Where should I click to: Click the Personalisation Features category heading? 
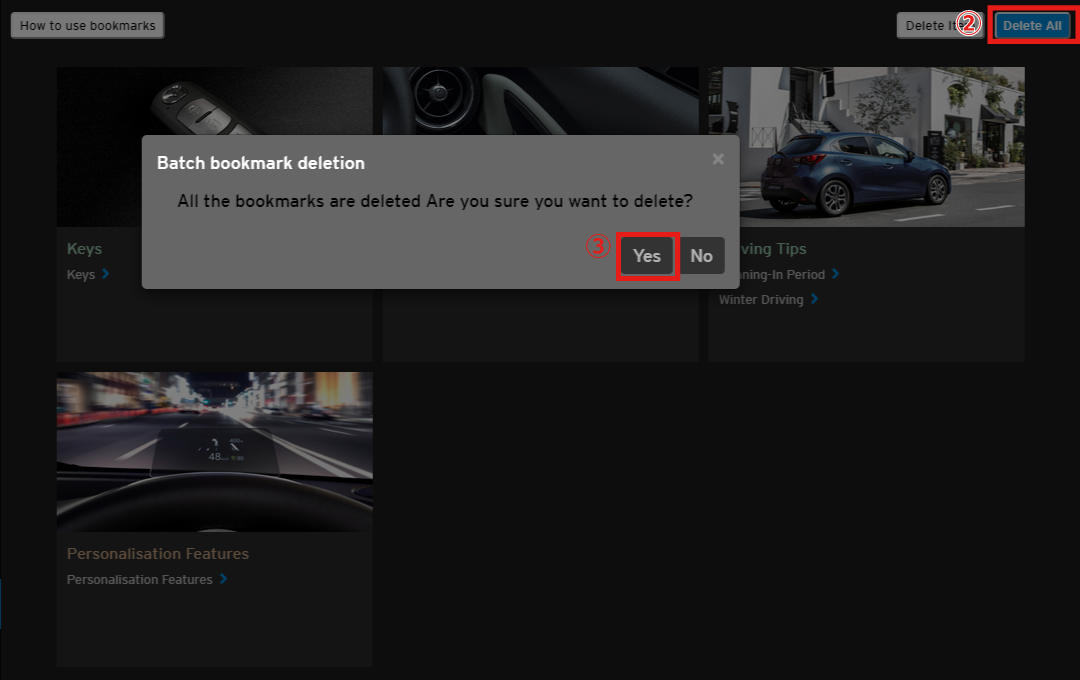coord(157,553)
